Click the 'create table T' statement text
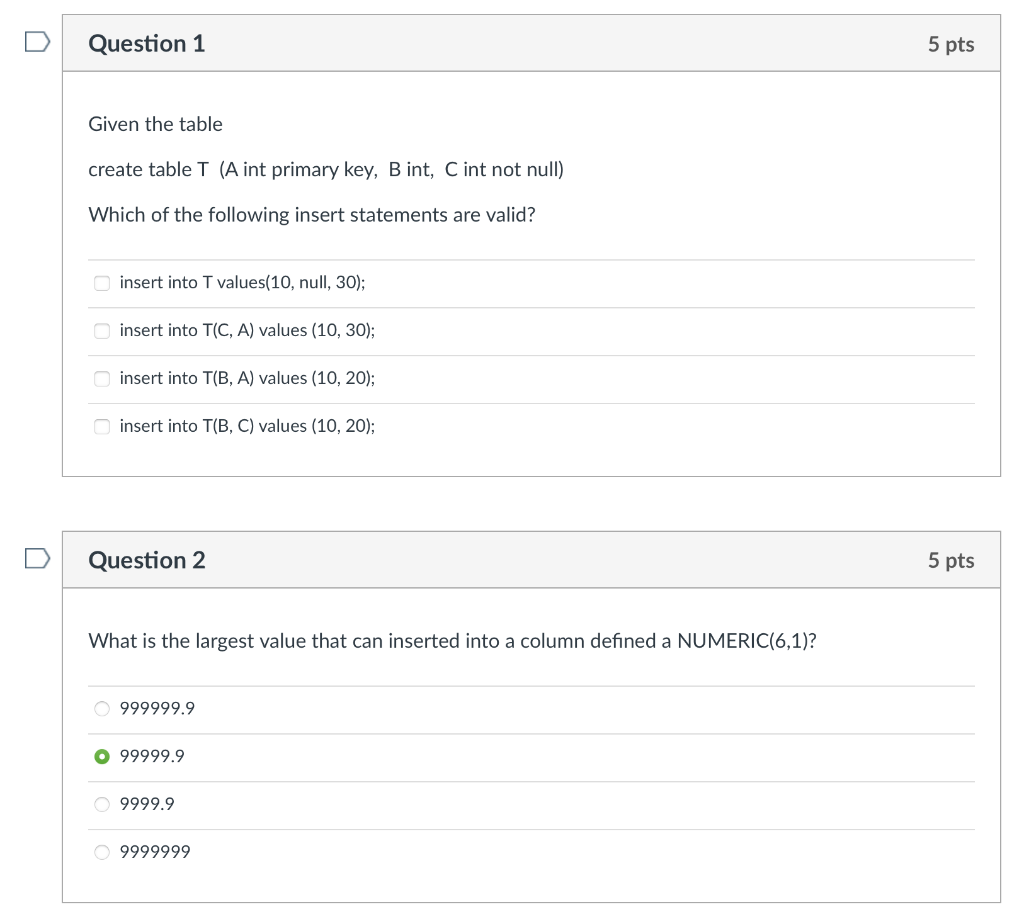The height and width of the screenshot is (919, 1024). (x=326, y=169)
